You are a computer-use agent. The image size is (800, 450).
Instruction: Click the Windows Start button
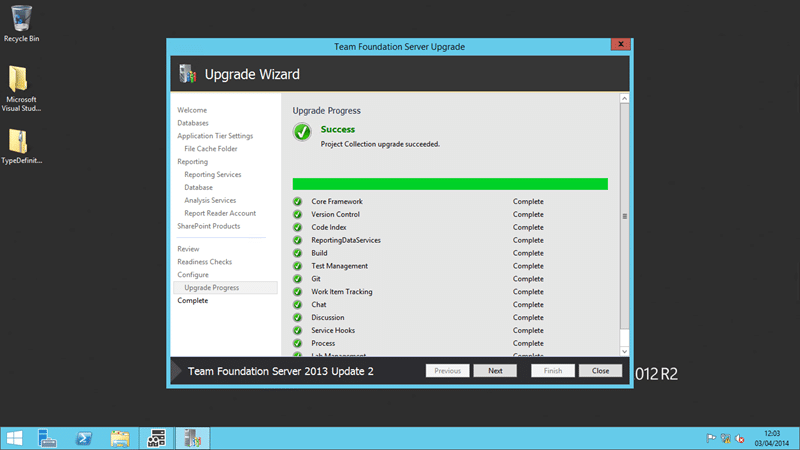click(x=14, y=438)
